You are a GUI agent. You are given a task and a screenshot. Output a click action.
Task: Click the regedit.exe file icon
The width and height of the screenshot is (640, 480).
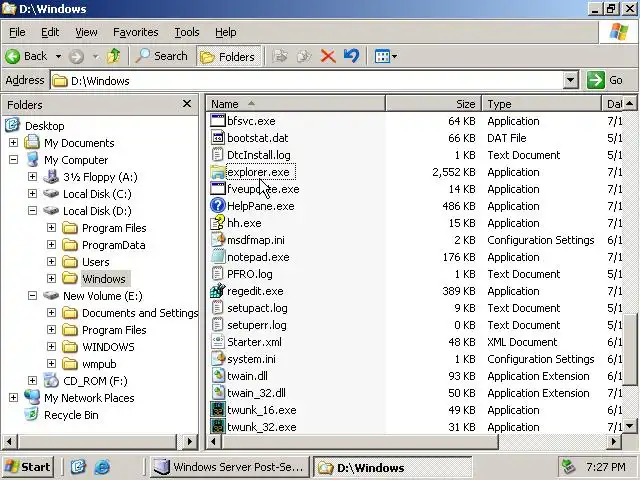218,291
